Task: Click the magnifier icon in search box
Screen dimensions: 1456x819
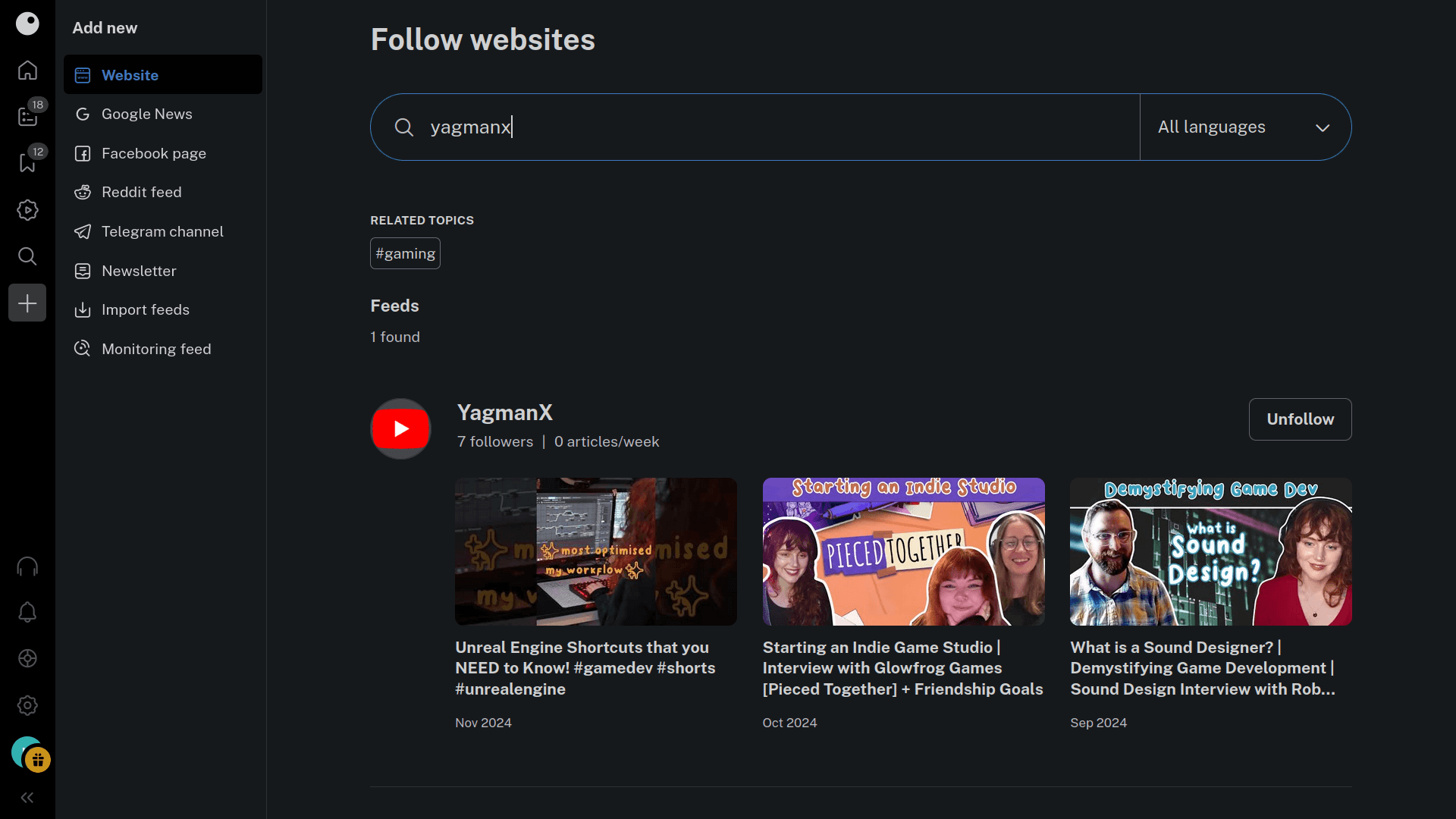Action: (404, 127)
